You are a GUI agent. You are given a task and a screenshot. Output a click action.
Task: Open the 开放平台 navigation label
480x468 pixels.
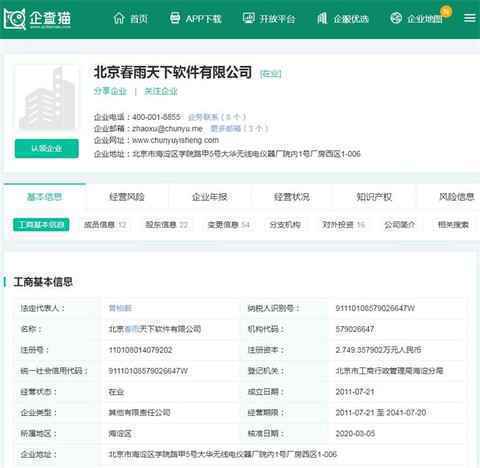[277, 19]
